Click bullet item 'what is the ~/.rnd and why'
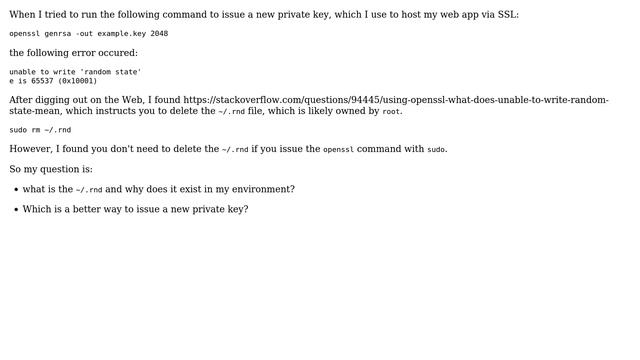Screen dimensions: 640x360 pyautogui.click(x=159, y=189)
